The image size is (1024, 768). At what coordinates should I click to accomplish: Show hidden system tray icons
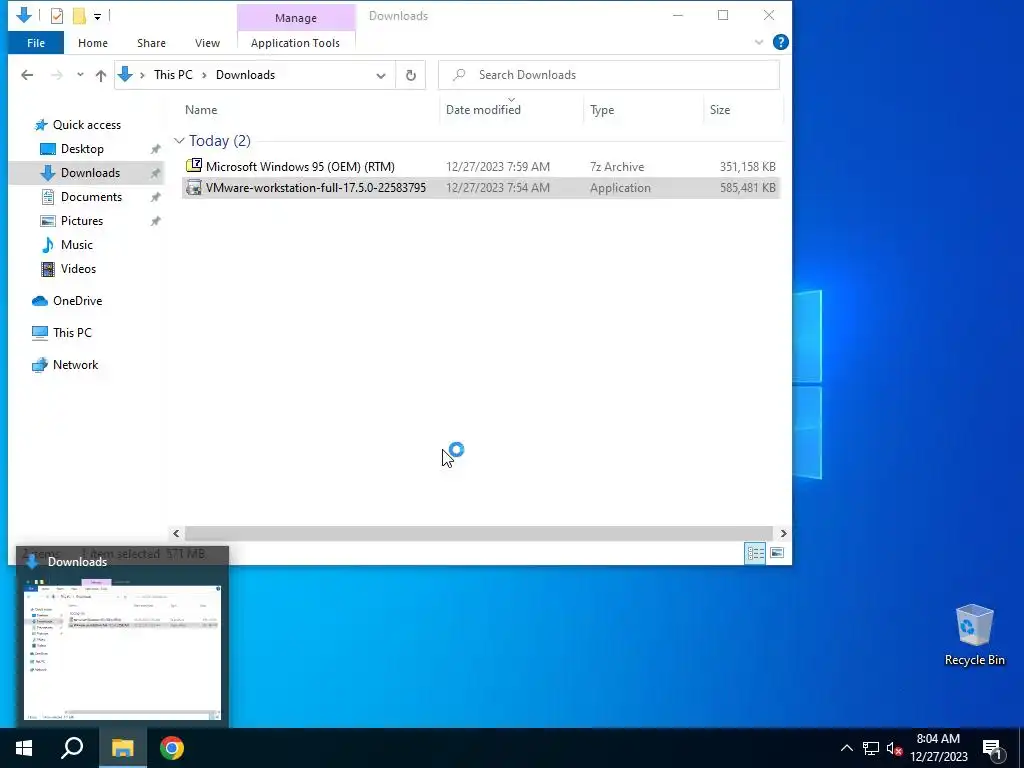(846, 748)
